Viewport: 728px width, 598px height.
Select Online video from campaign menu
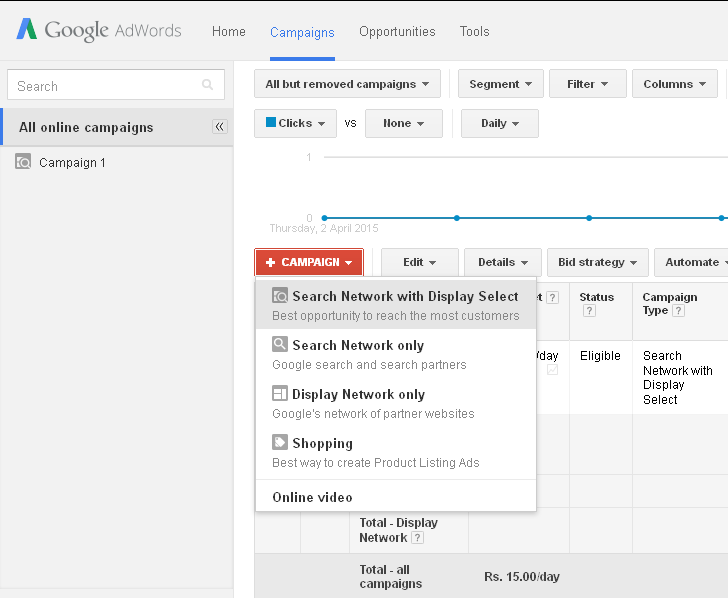312,497
